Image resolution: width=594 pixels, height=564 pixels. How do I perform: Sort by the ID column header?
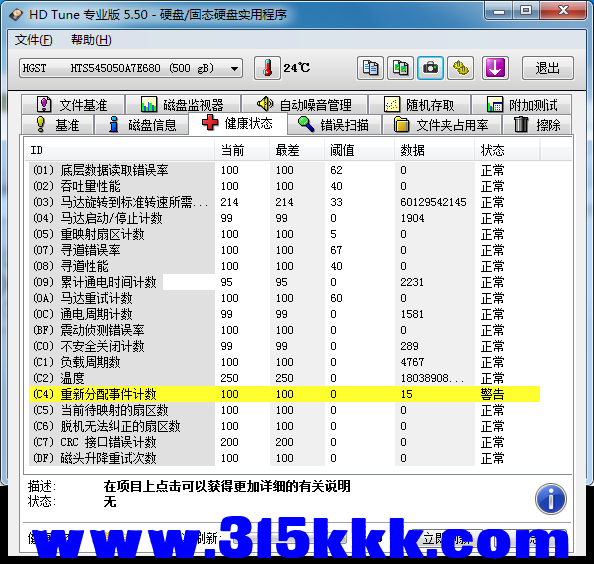119,150
